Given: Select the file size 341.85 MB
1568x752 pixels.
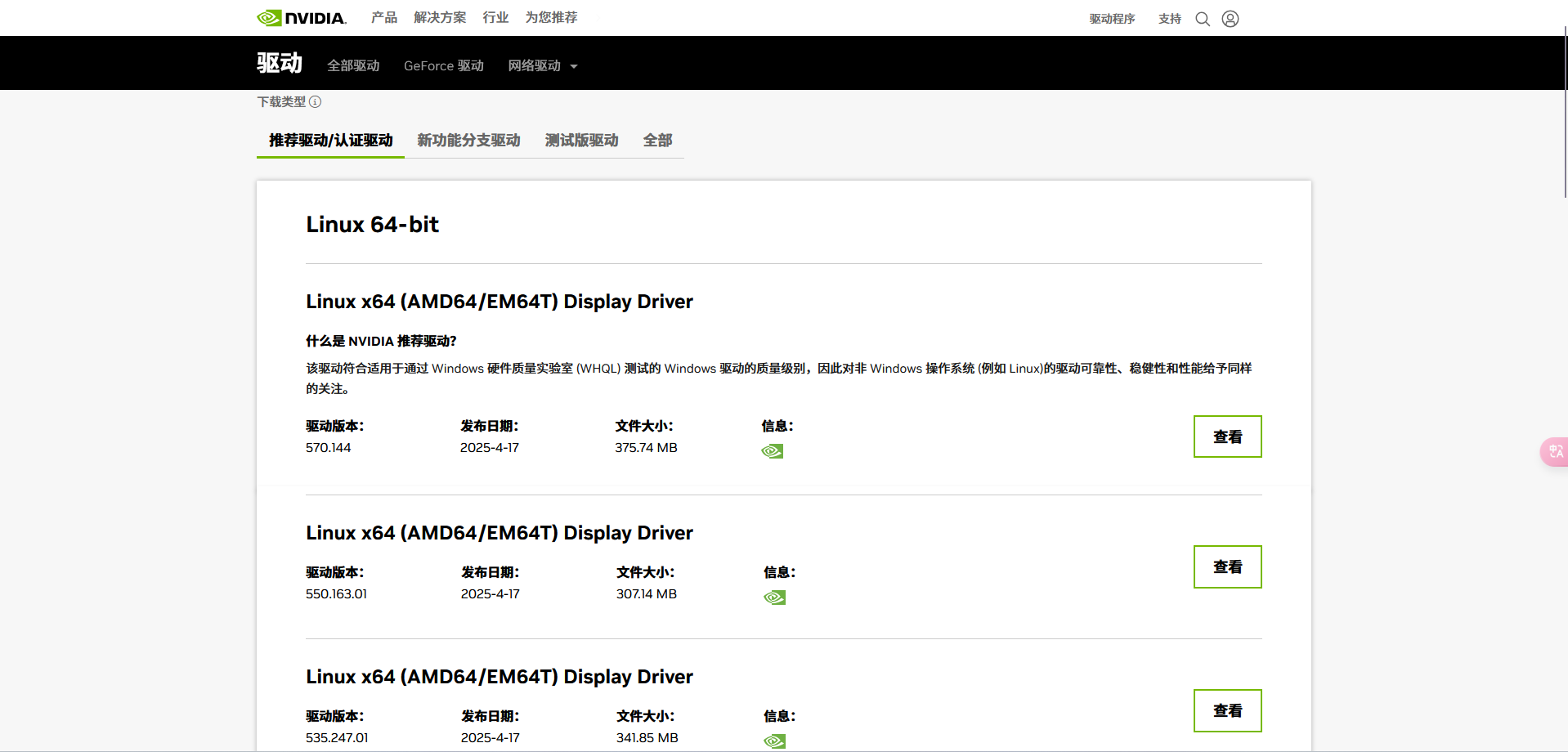Looking at the screenshot, I should point(647,738).
